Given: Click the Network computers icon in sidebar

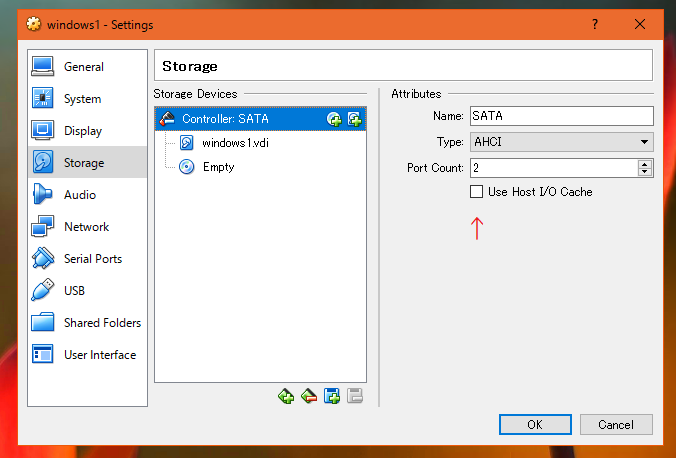Looking at the screenshot, I should coord(43,226).
